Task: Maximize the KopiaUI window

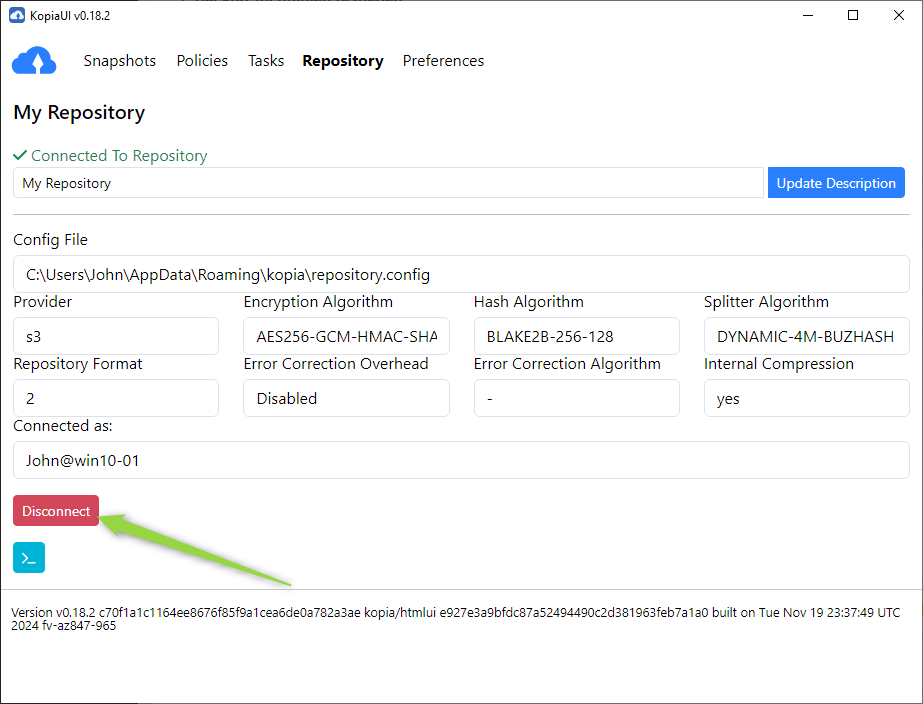Action: coord(853,15)
